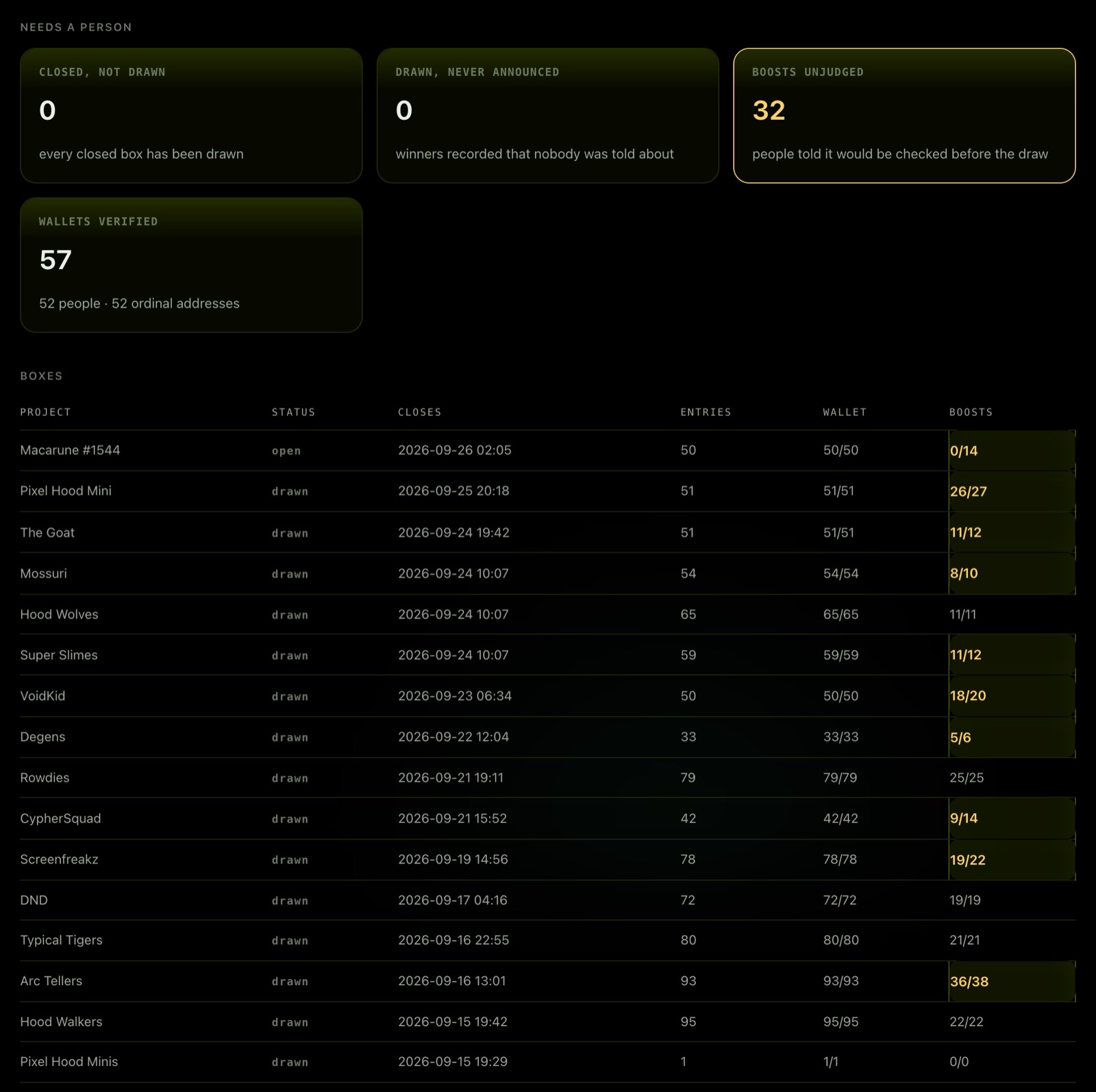Viewport: 1096px width, 1092px height.
Task: Click the Status column header
Action: [293, 412]
